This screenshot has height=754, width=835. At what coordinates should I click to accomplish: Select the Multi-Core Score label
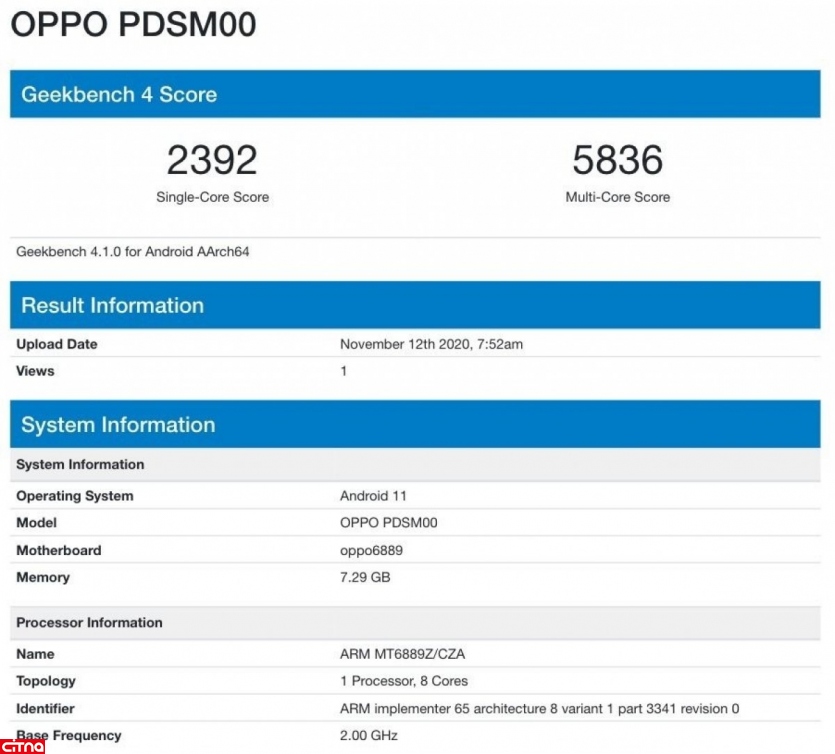[617, 197]
